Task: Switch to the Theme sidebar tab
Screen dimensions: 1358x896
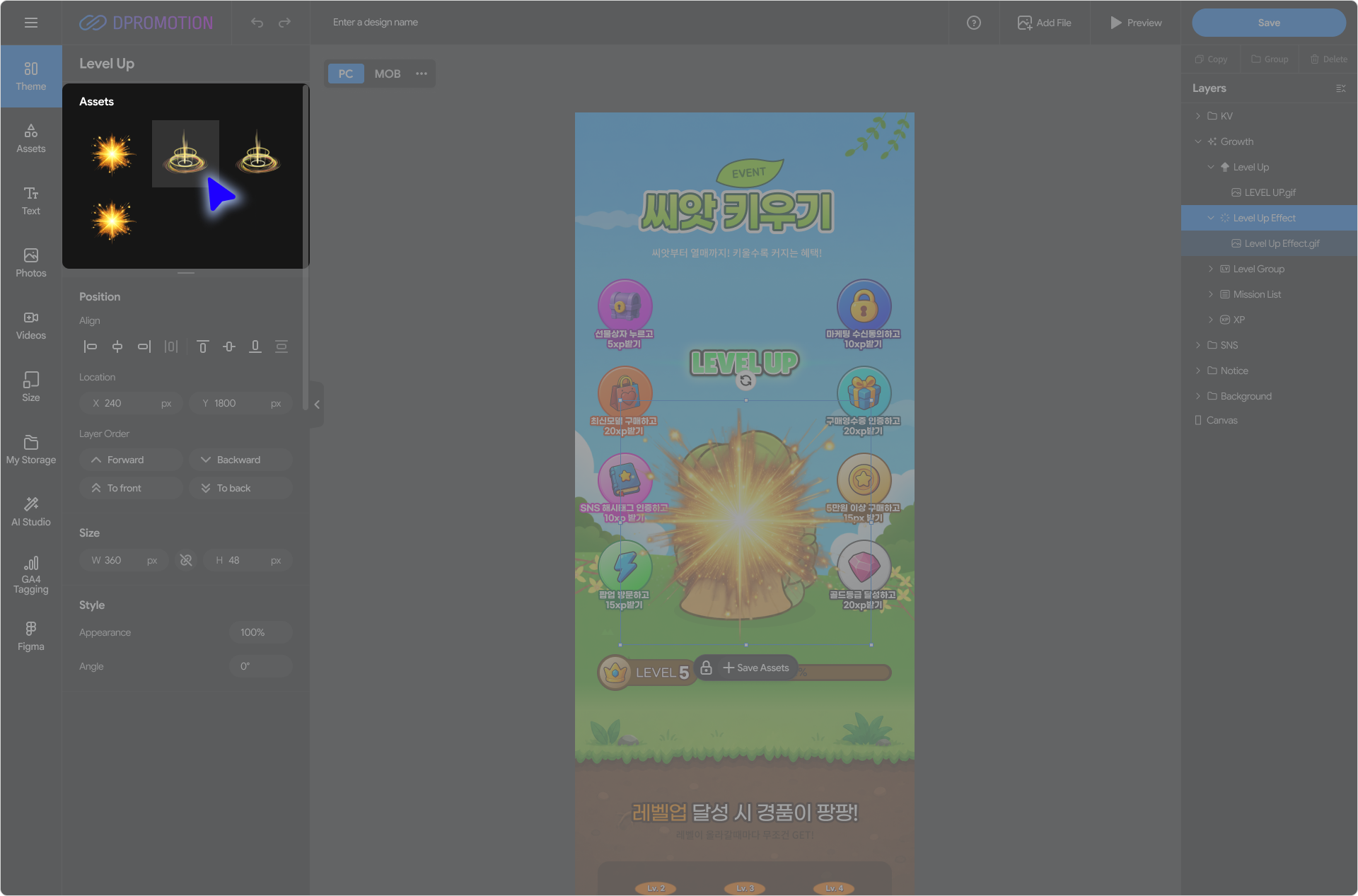Action: point(31,76)
